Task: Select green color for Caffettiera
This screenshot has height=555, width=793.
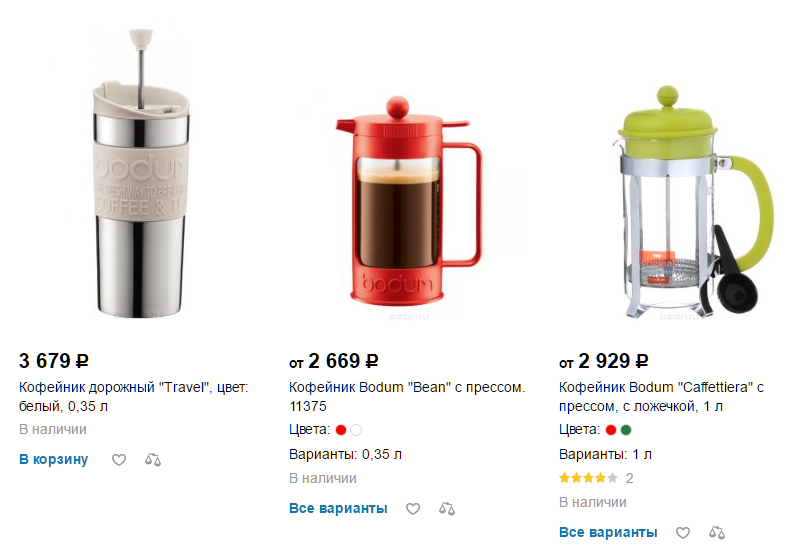Action: tap(626, 430)
